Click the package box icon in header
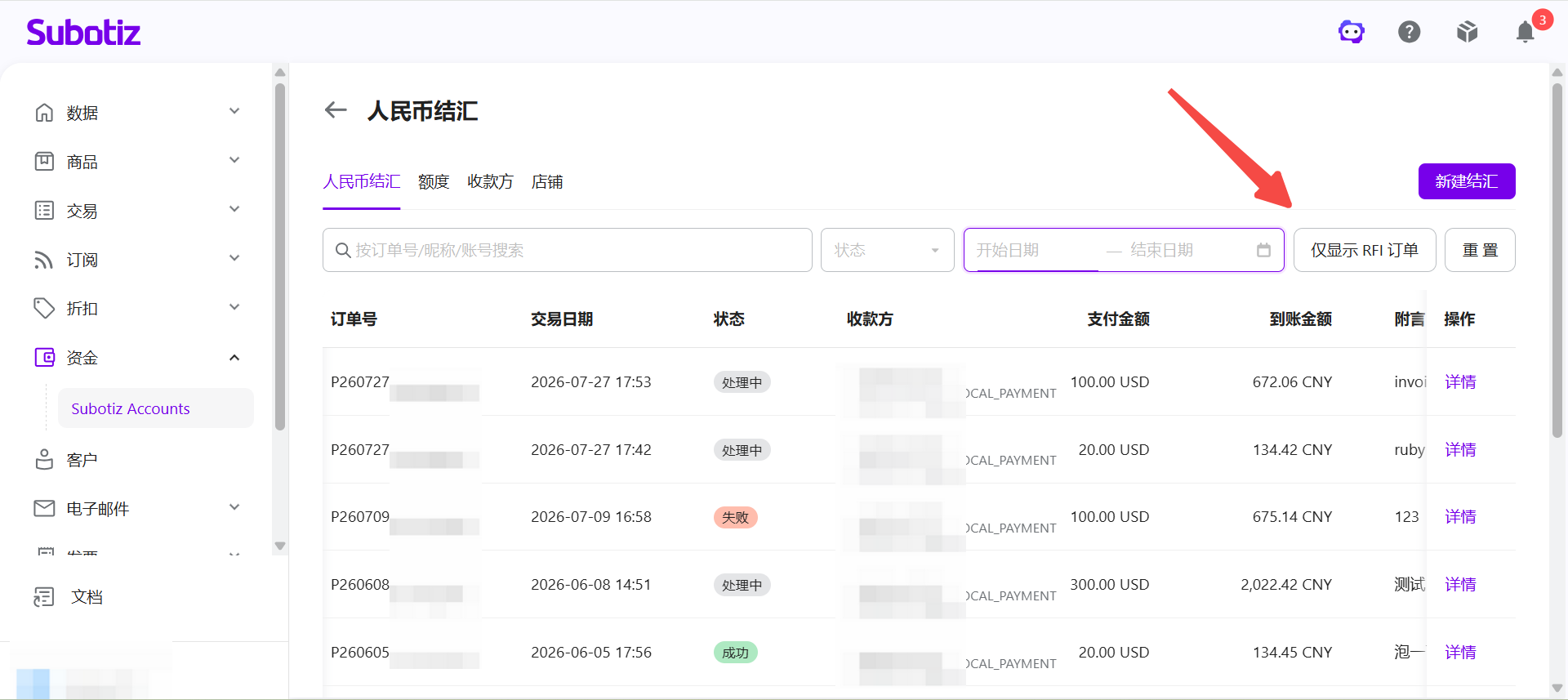1568x700 pixels. [1468, 32]
